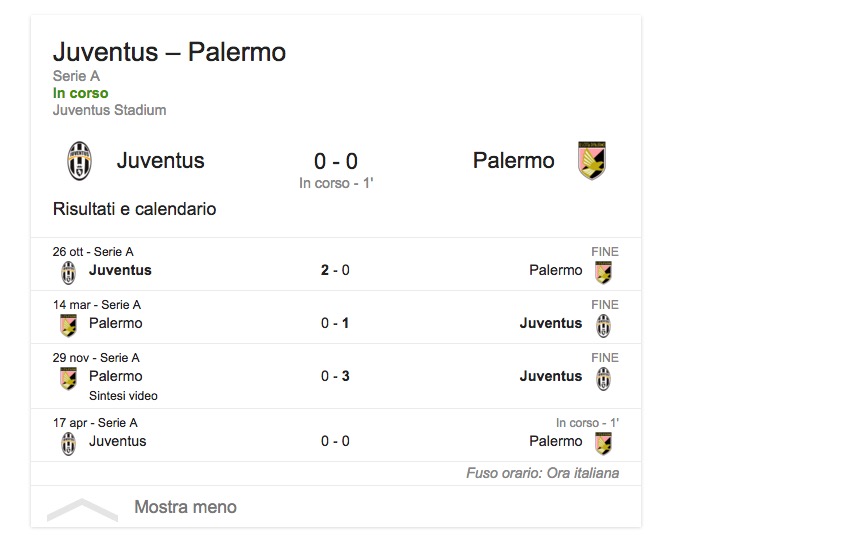Viewport: 867px width, 548px height.
Task: Click Juventus crest in 26 ott match row
Action: point(68,272)
